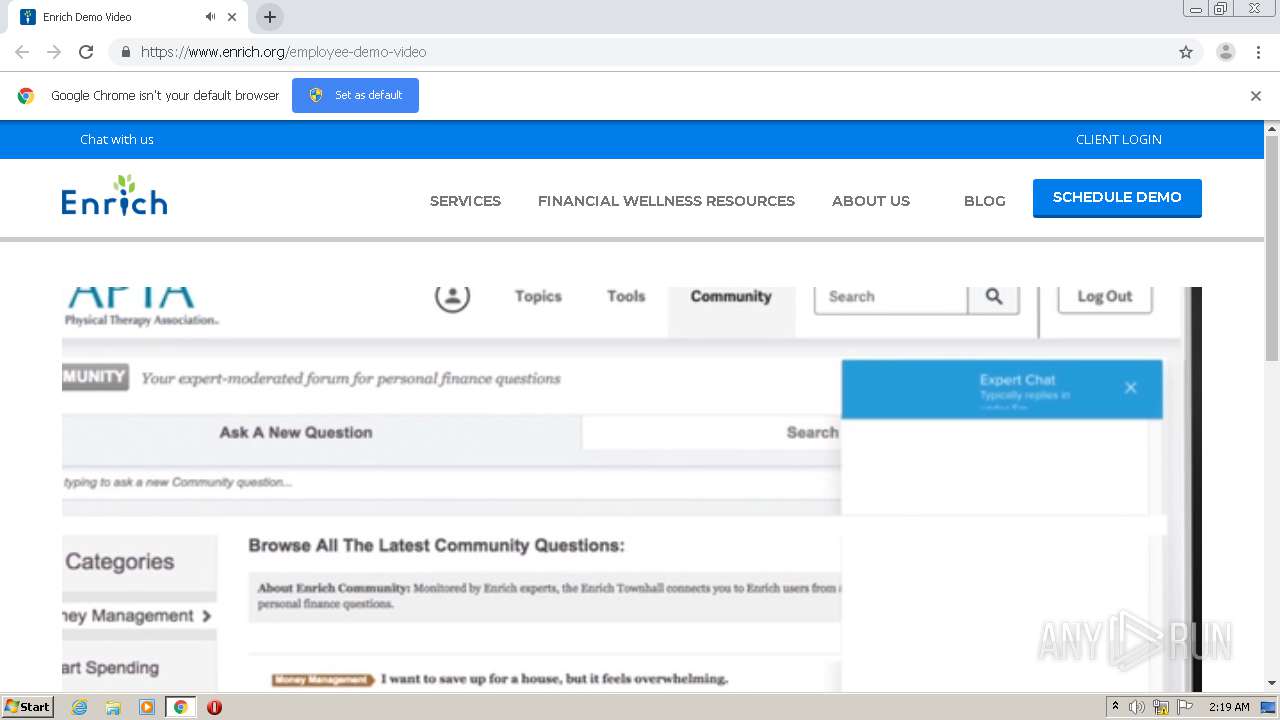This screenshot has height=720, width=1280.
Task: Open the ABOUT US menu
Action: pyautogui.click(x=871, y=201)
